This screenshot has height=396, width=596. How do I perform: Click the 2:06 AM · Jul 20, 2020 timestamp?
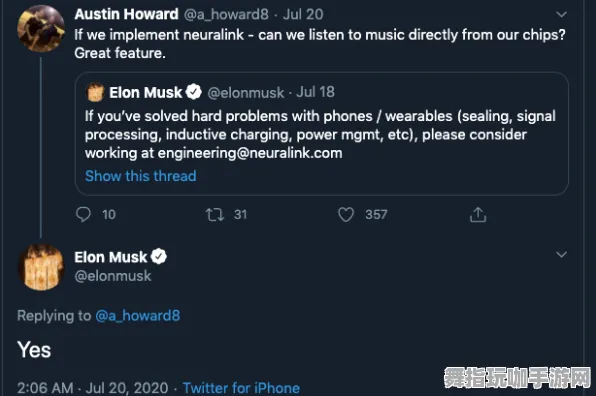92,388
